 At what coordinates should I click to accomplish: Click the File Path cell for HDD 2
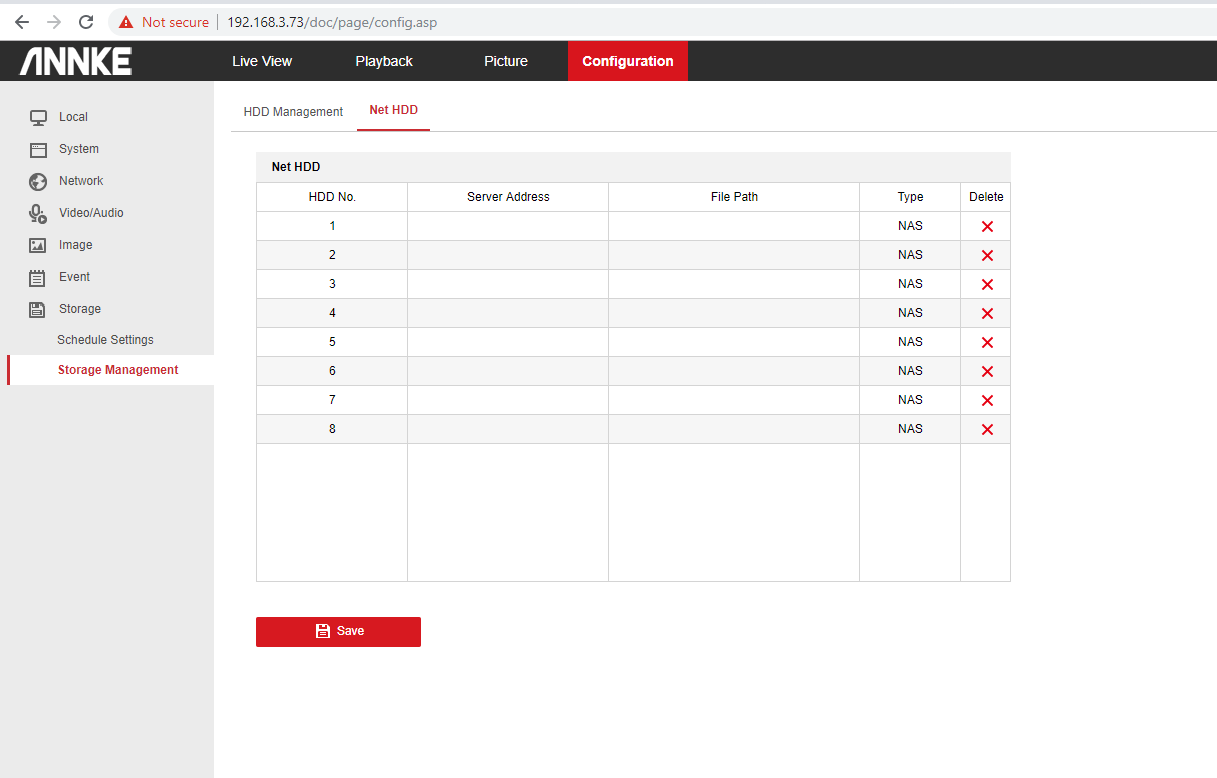point(733,255)
